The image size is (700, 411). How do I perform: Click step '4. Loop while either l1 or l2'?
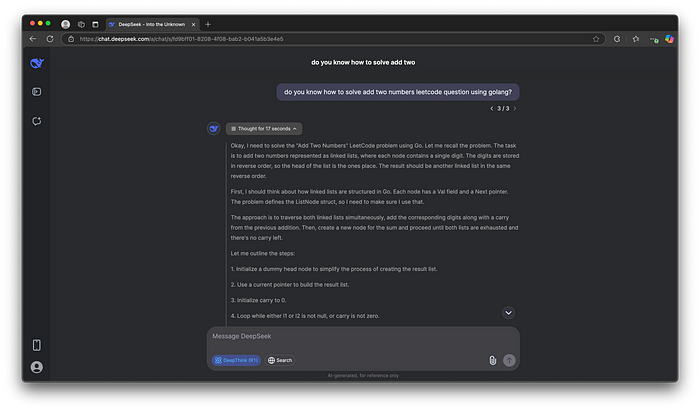pos(305,316)
